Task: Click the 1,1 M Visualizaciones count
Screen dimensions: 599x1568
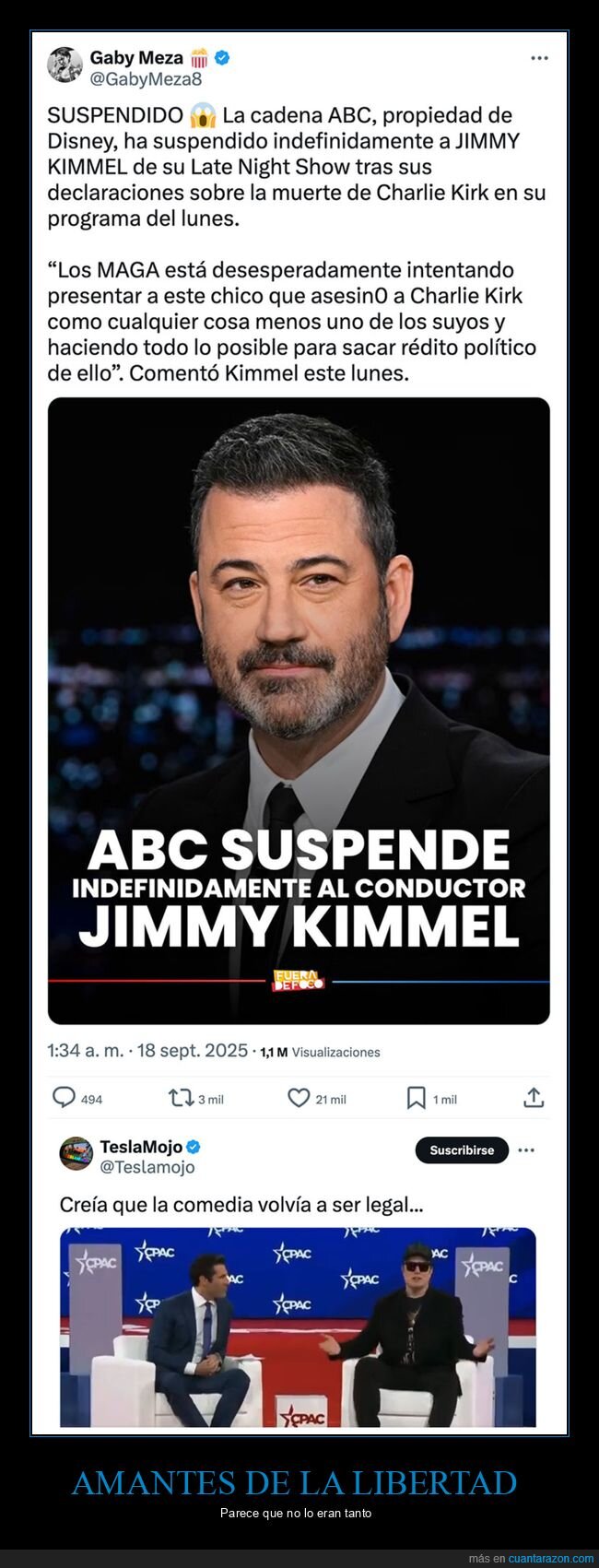Action: tap(320, 1052)
